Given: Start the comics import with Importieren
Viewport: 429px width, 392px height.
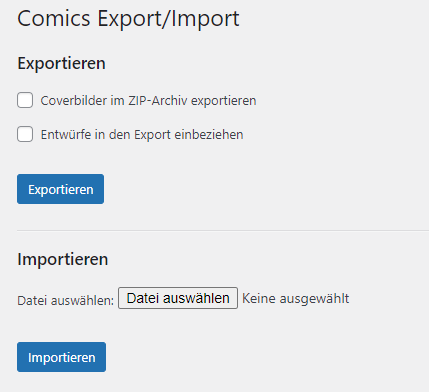Looking at the screenshot, I should click(x=61, y=357).
